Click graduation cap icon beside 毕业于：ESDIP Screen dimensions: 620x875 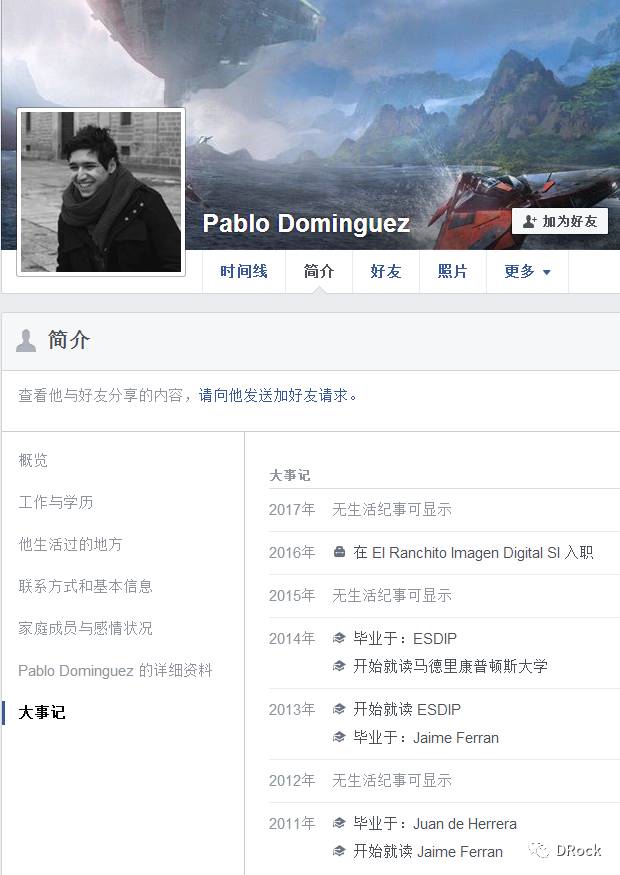tap(339, 638)
